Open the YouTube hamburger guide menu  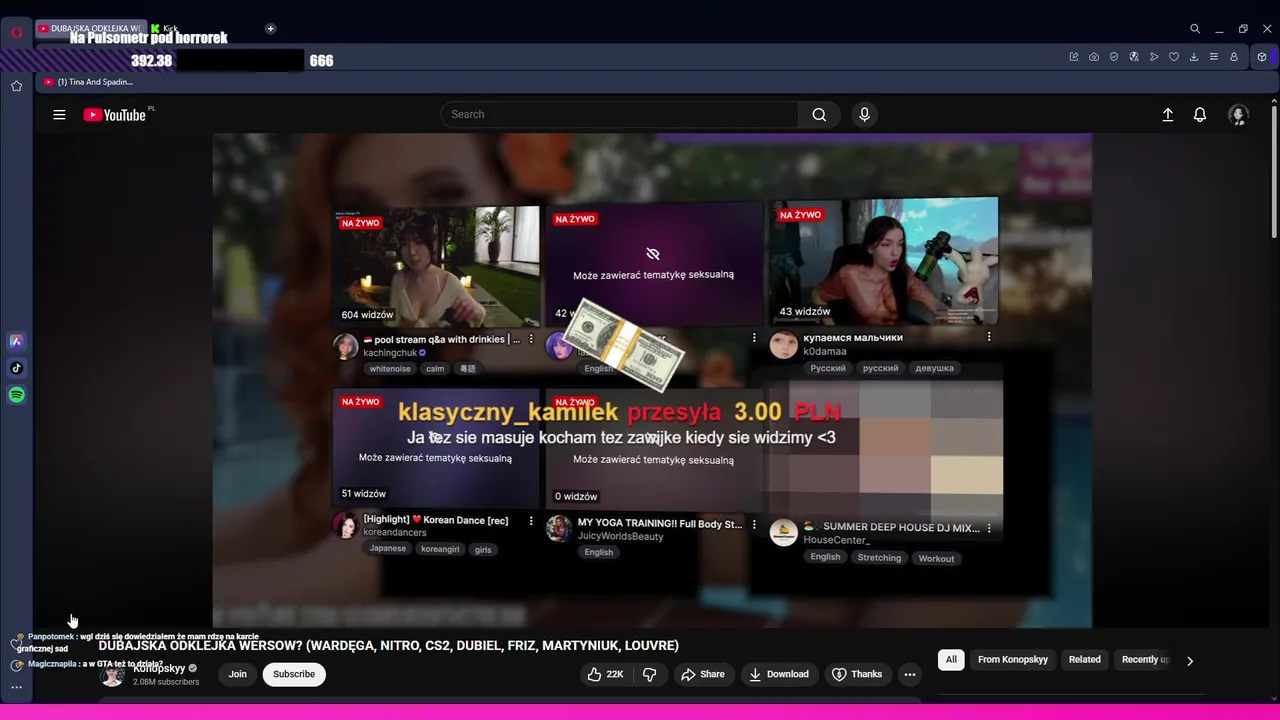(x=59, y=115)
